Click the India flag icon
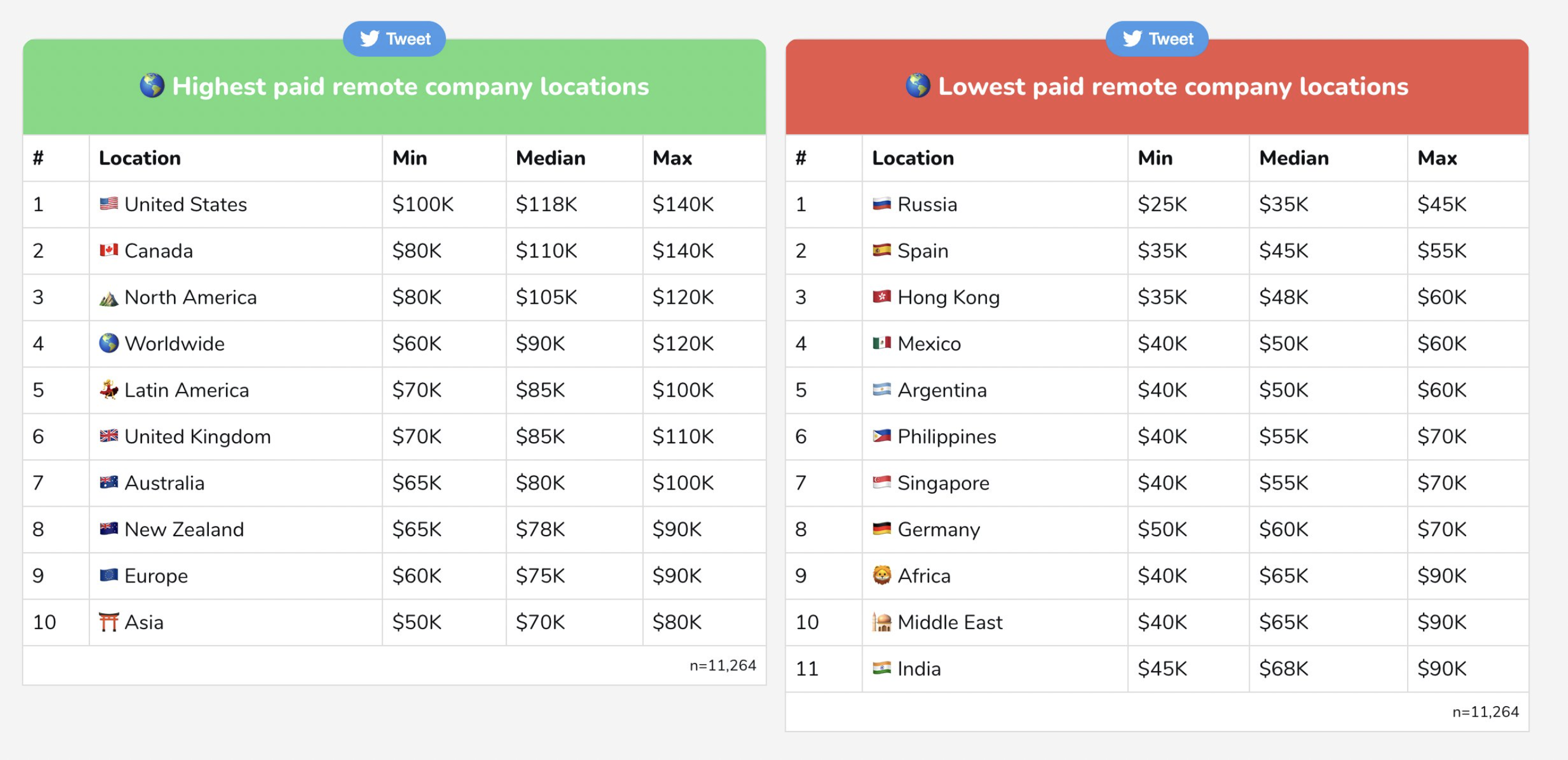1568x760 pixels. 882,668
